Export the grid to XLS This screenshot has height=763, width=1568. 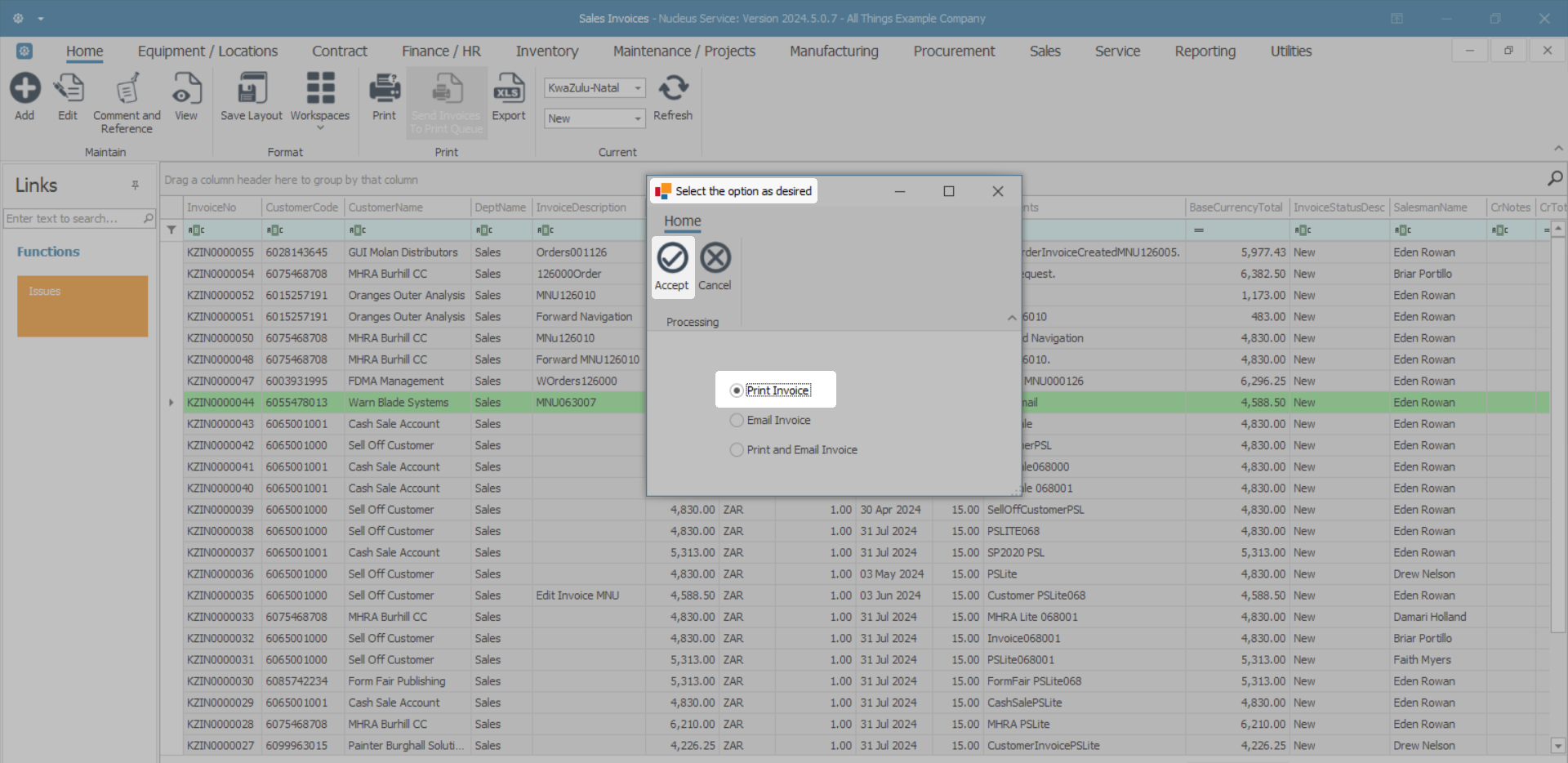pyautogui.click(x=509, y=88)
